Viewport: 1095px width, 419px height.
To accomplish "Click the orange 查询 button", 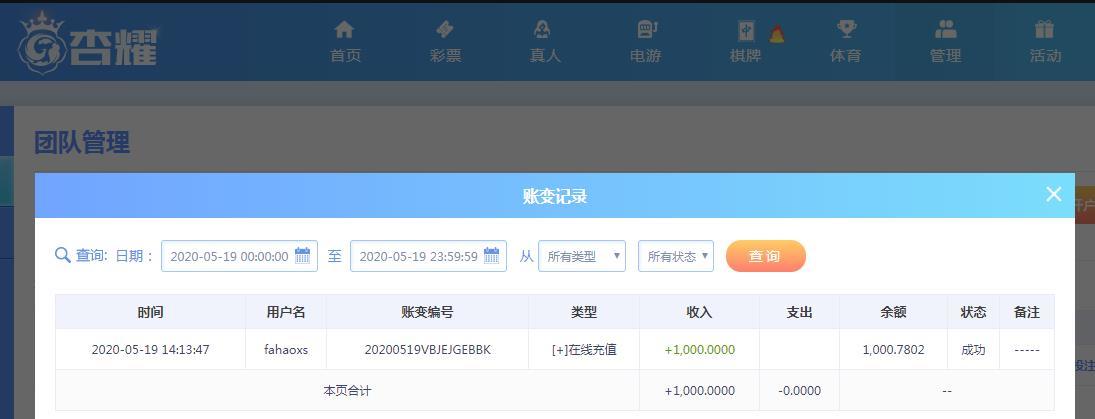I will [766, 256].
